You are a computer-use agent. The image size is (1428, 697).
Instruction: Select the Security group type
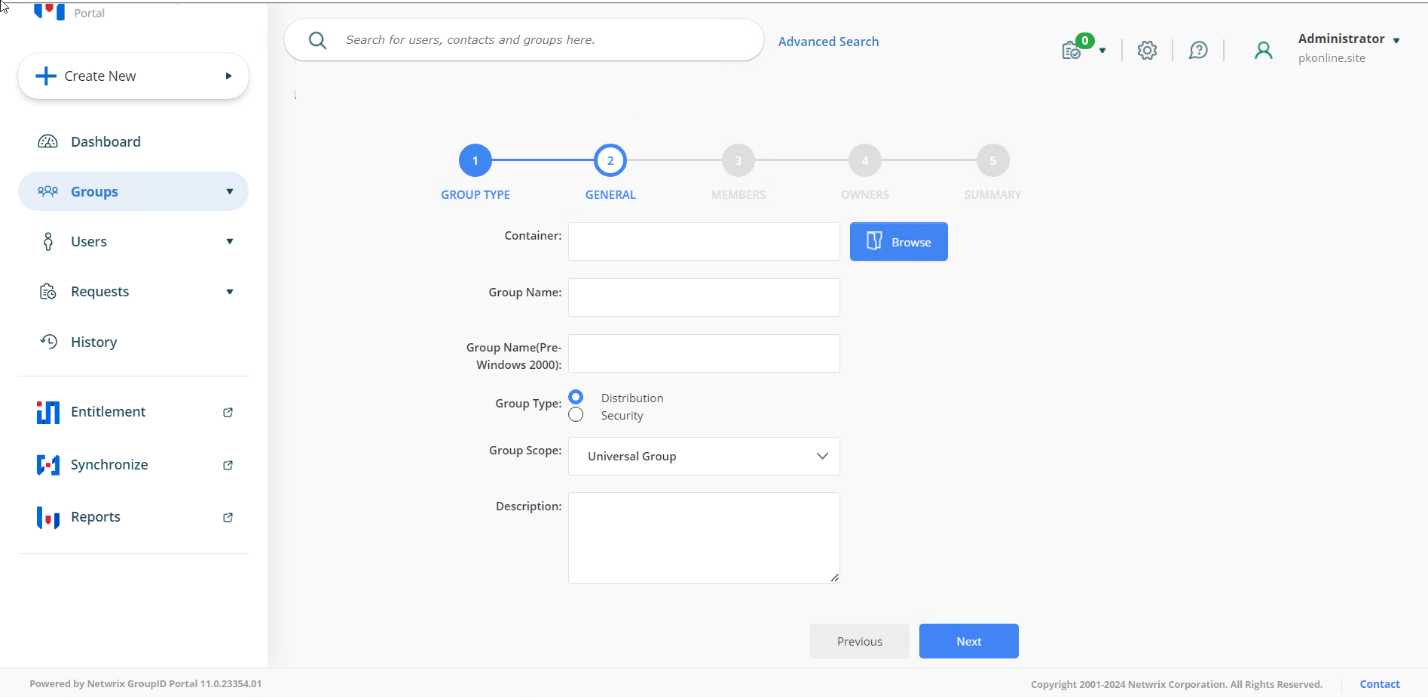click(576, 415)
